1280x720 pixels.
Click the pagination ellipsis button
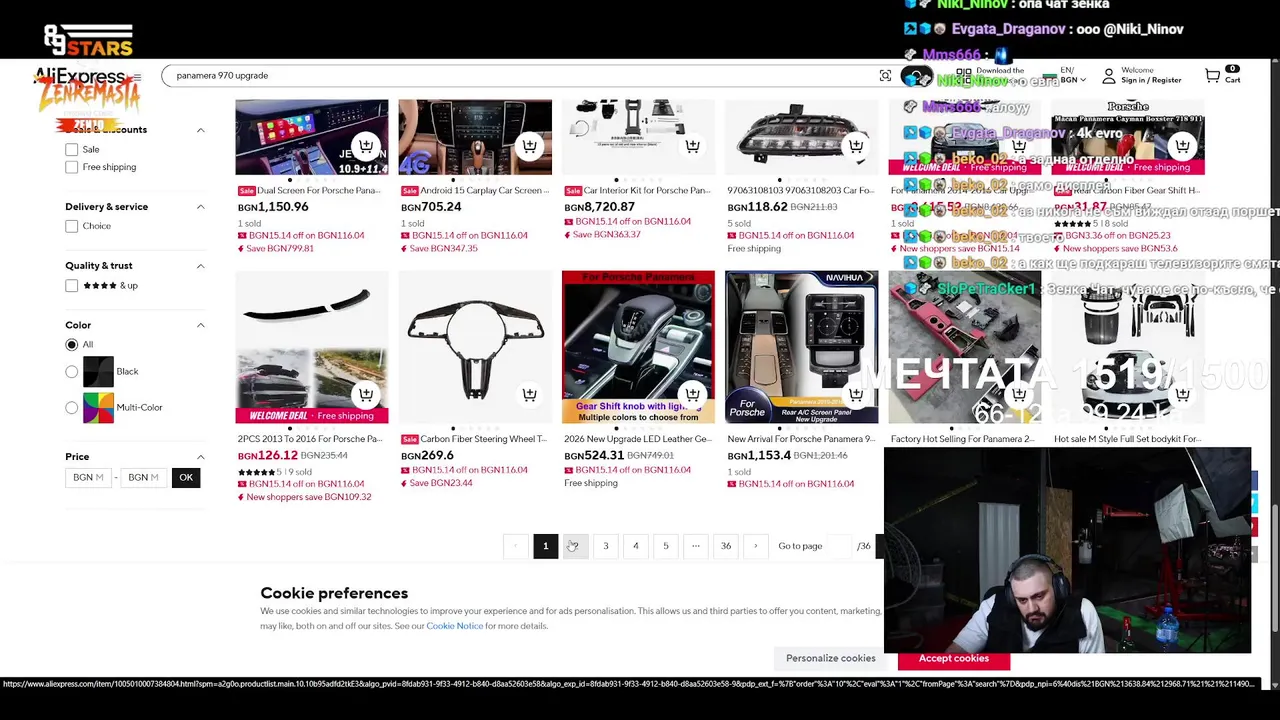[x=695, y=546]
